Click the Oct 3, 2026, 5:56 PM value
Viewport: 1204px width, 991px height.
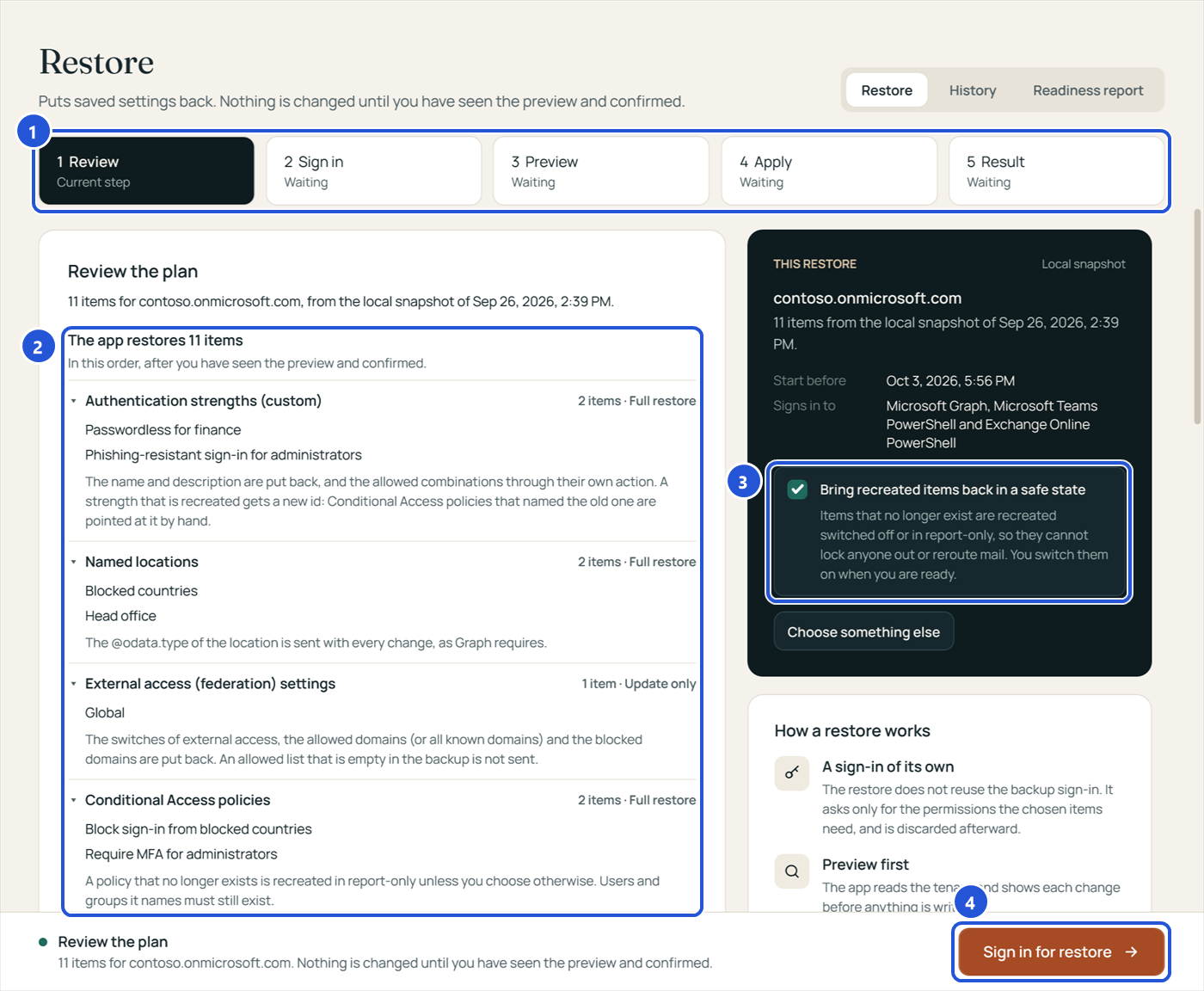pyautogui.click(x=950, y=381)
